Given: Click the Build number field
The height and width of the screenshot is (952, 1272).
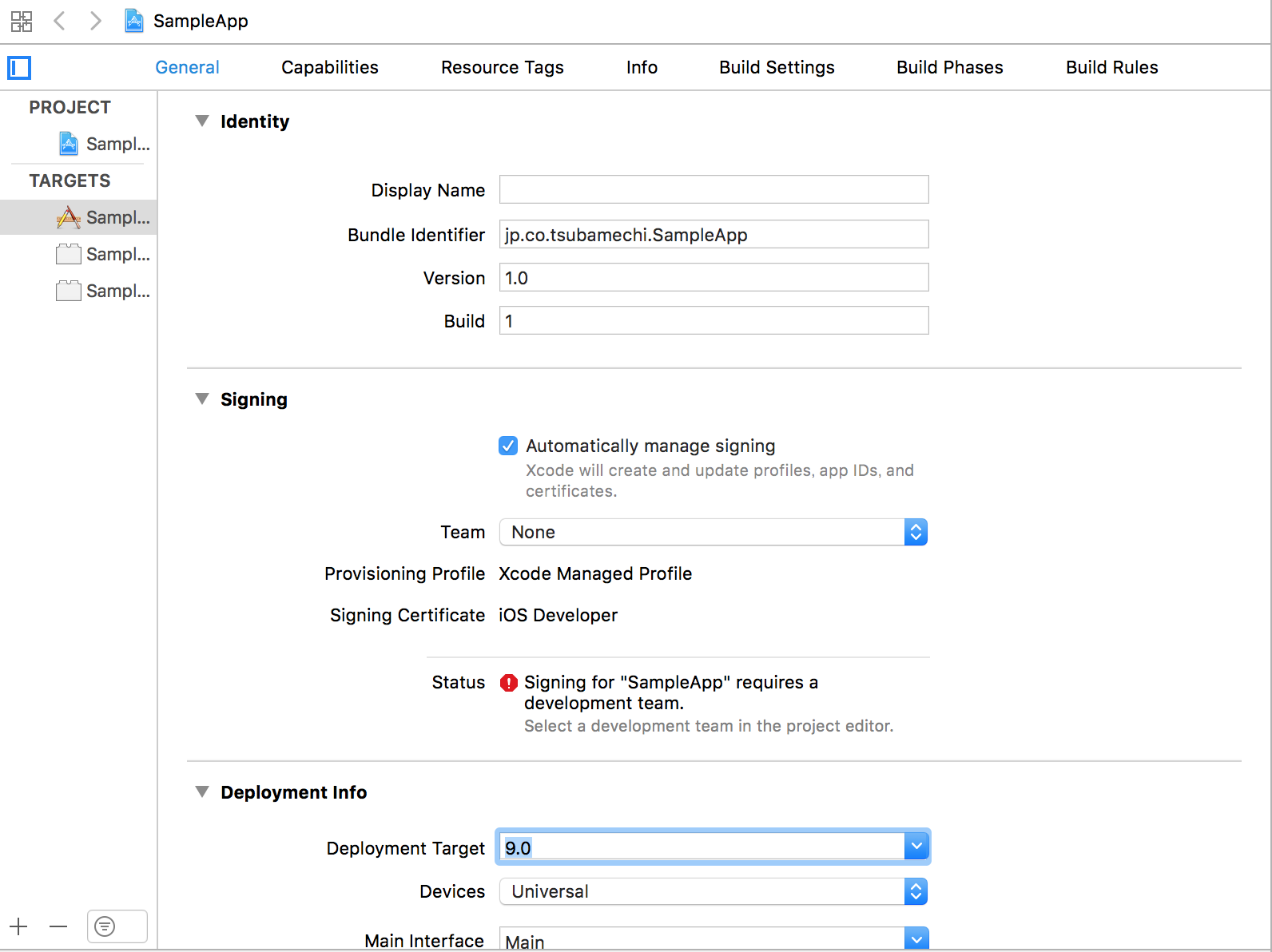Looking at the screenshot, I should point(714,320).
